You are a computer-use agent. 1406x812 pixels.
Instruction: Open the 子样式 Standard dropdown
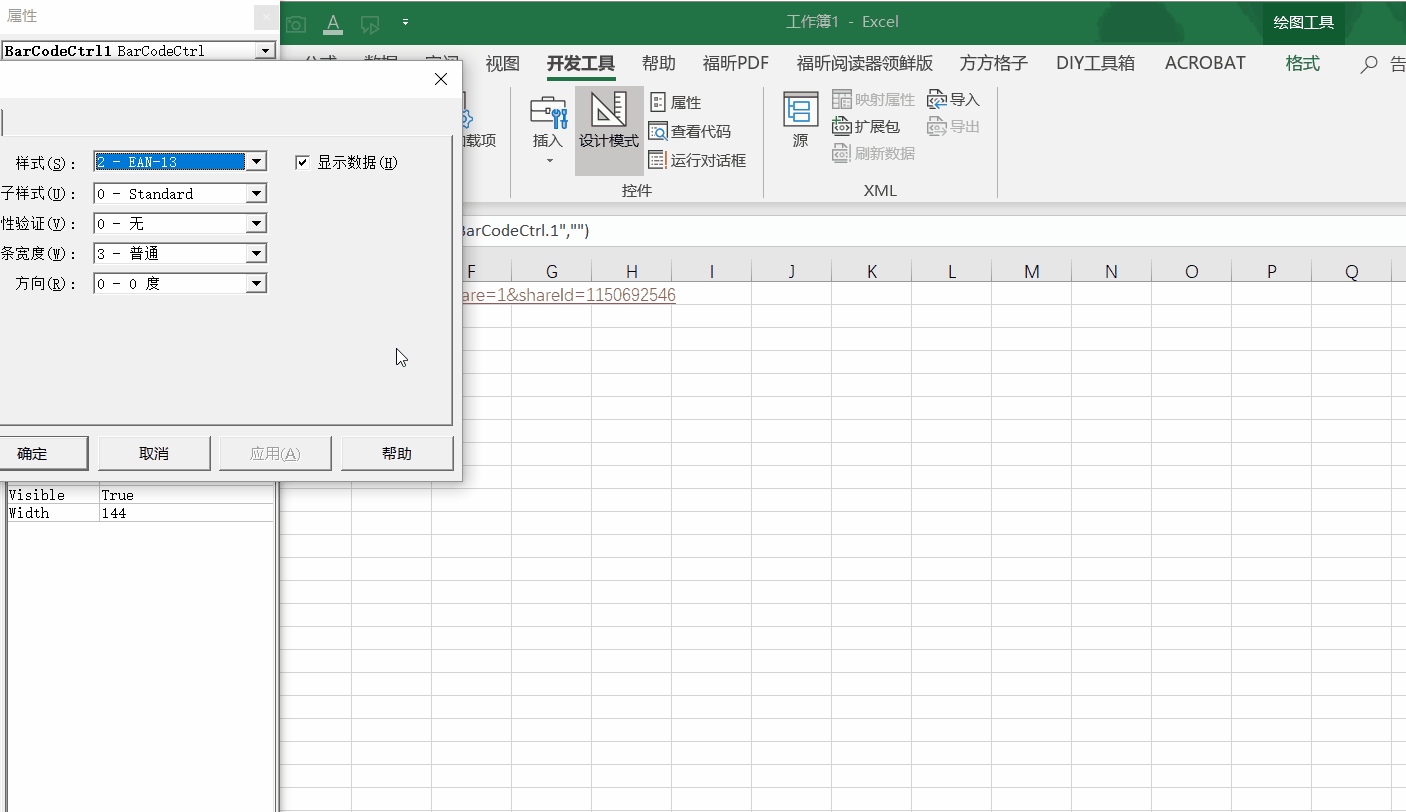pyautogui.click(x=257, y=194)
